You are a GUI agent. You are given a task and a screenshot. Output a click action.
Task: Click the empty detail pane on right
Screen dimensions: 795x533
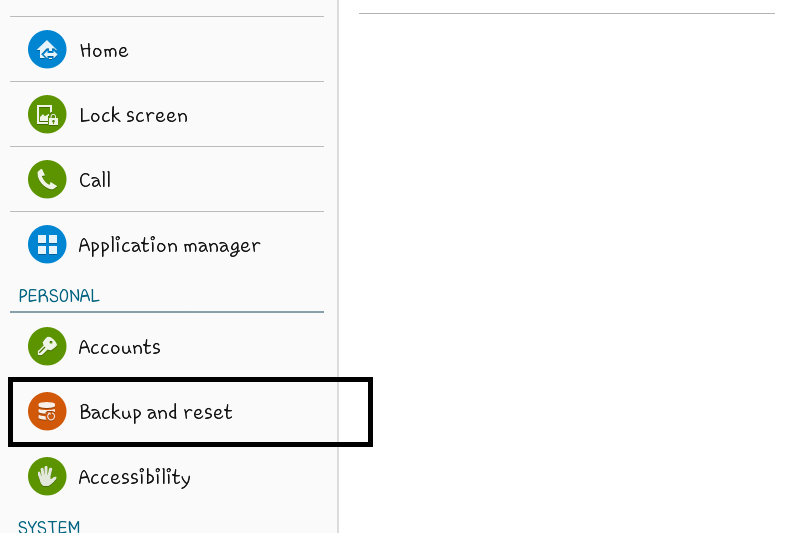[x=567, y=274]
